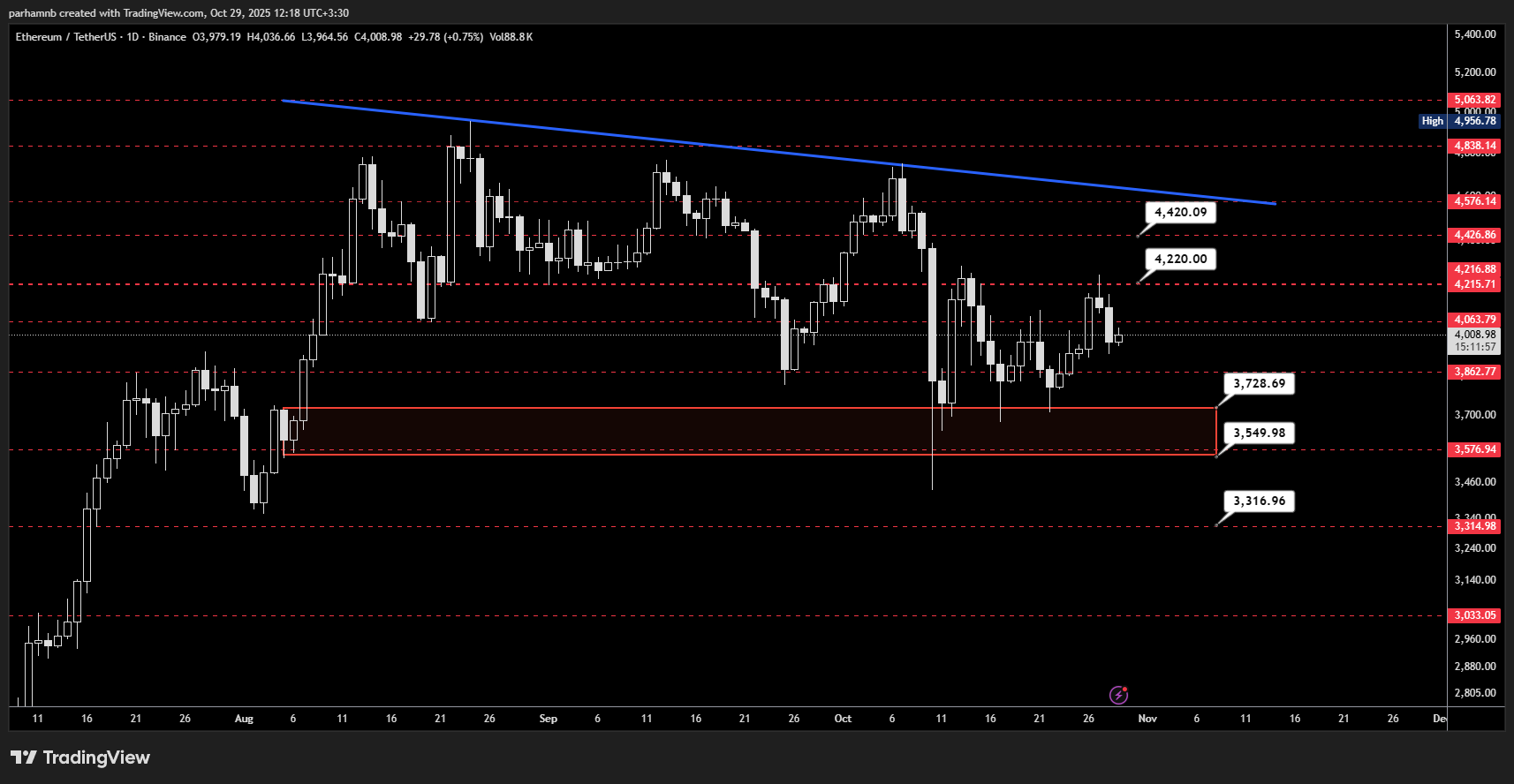Click the purple lightning event icon
This screenshot has width=1514, height=784.
tap(1118, 695)
